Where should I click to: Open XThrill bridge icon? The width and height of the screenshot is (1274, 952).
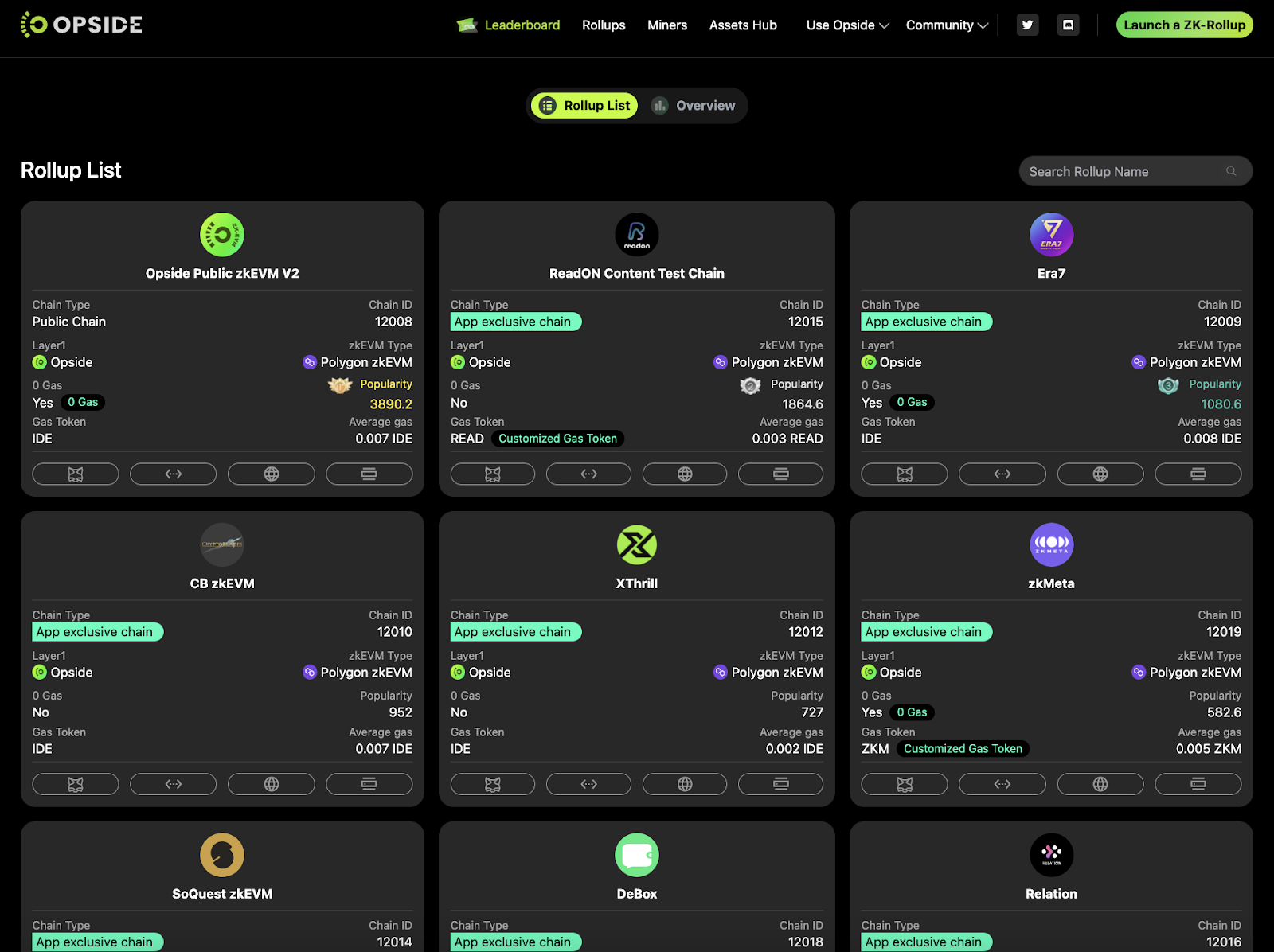click(589, 784)
